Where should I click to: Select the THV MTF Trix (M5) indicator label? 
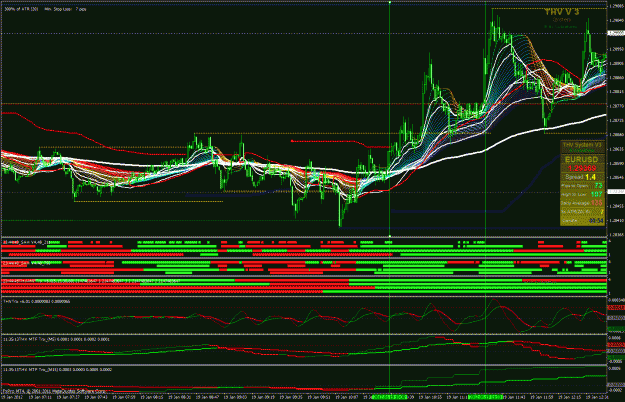(56, 339)
